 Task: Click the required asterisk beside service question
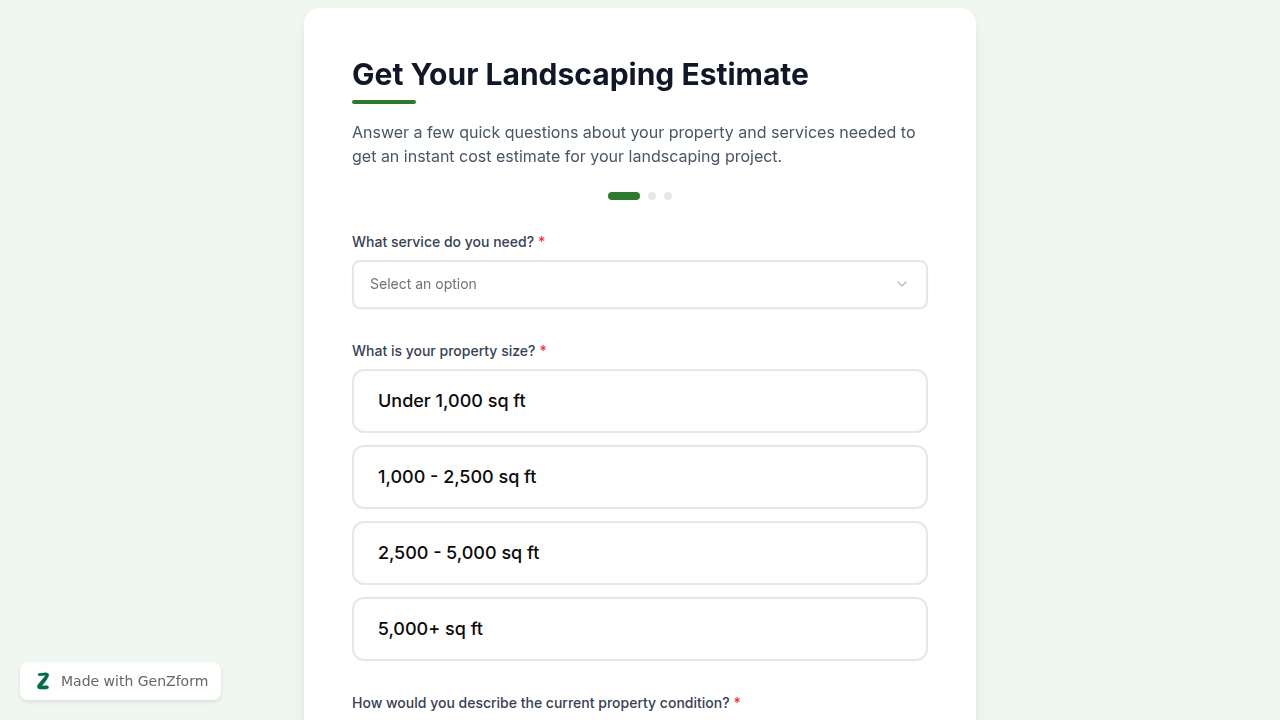coord(541,241)
